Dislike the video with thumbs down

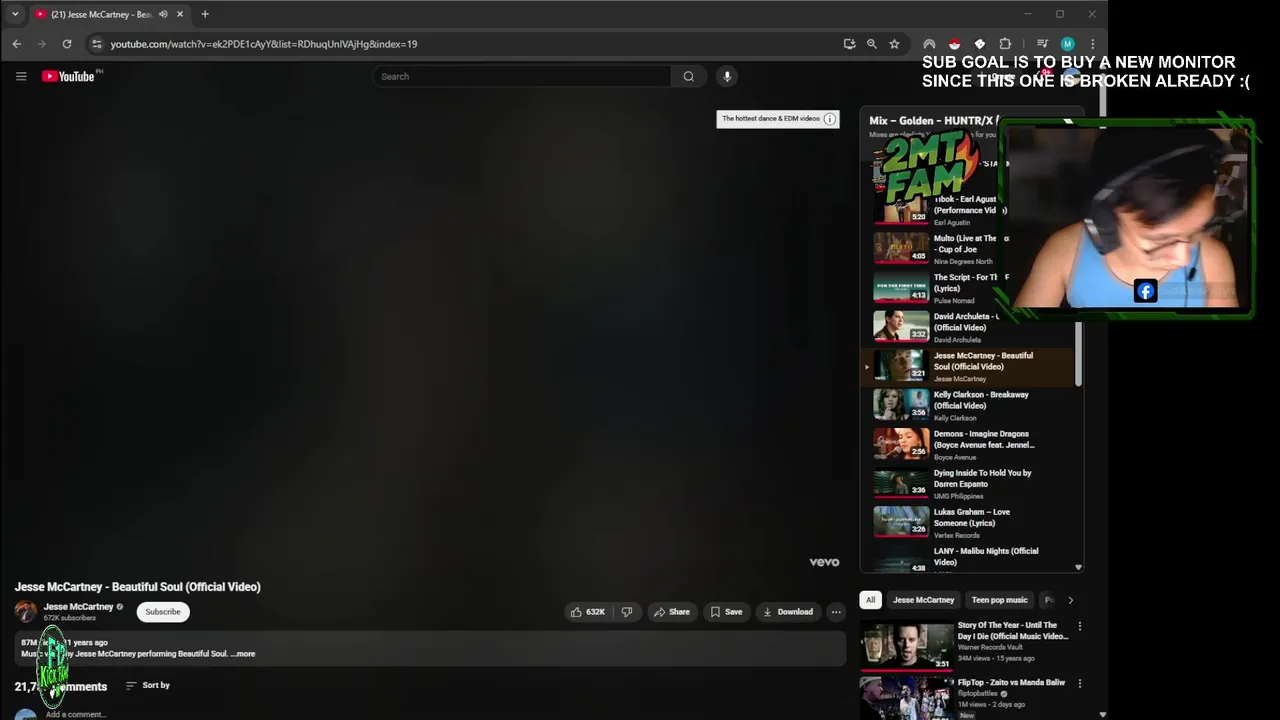(627, 612)
